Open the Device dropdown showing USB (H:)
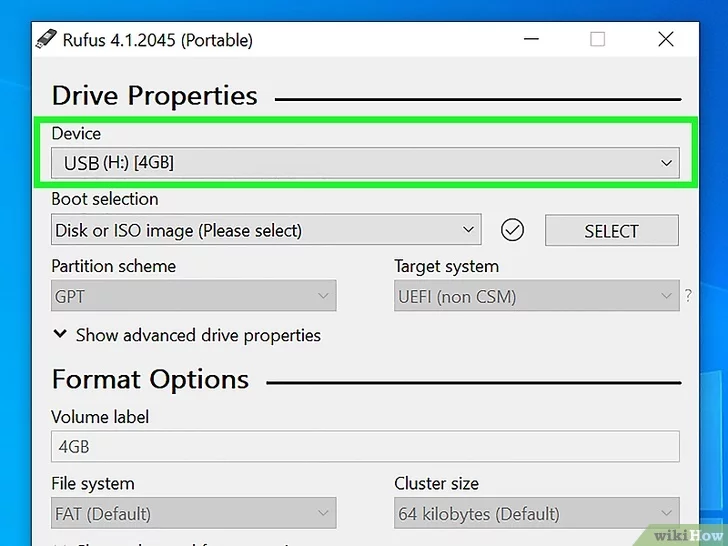 pos(365,163)
